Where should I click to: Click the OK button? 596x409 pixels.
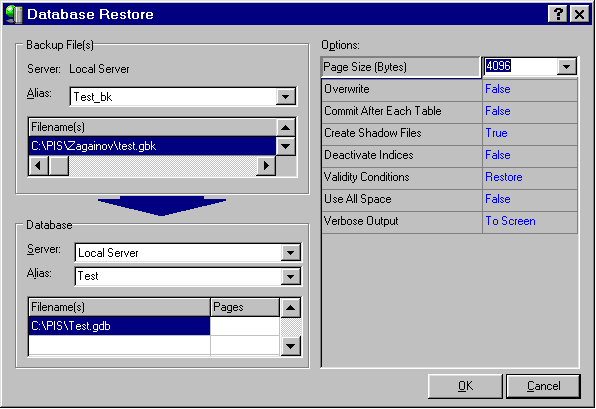click(x=465, y=386)
